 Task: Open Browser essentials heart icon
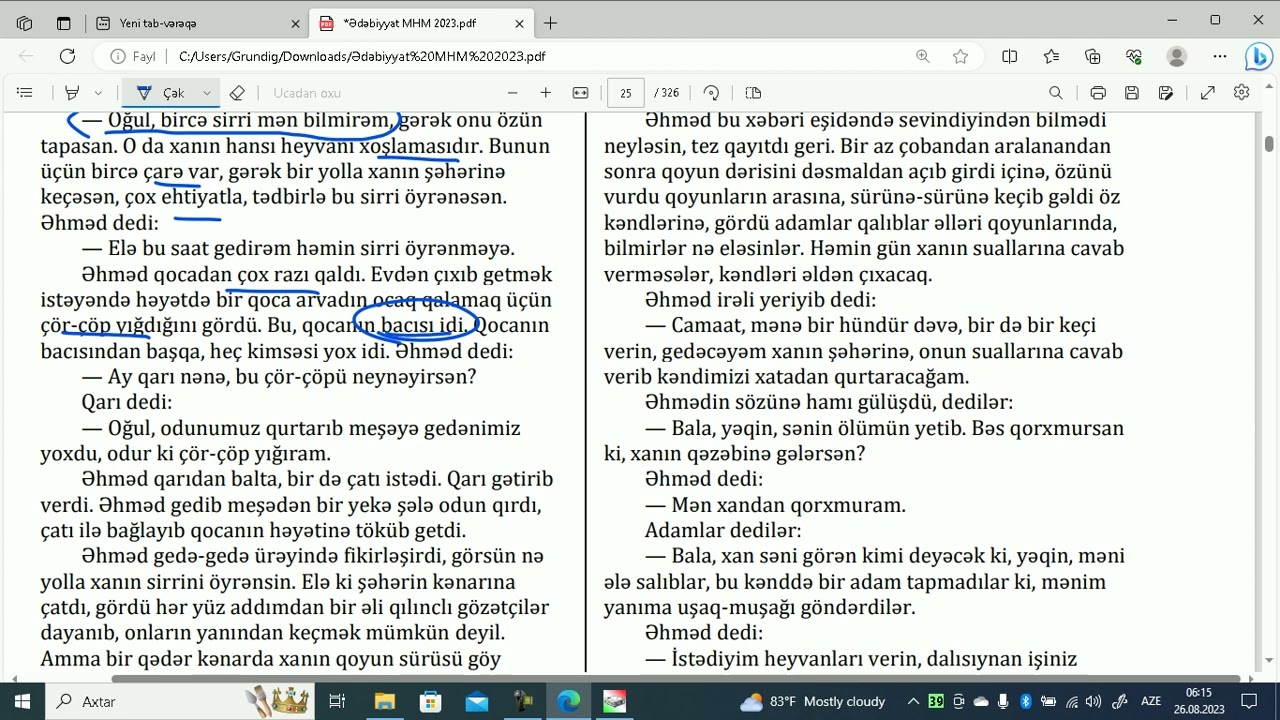1133,57
